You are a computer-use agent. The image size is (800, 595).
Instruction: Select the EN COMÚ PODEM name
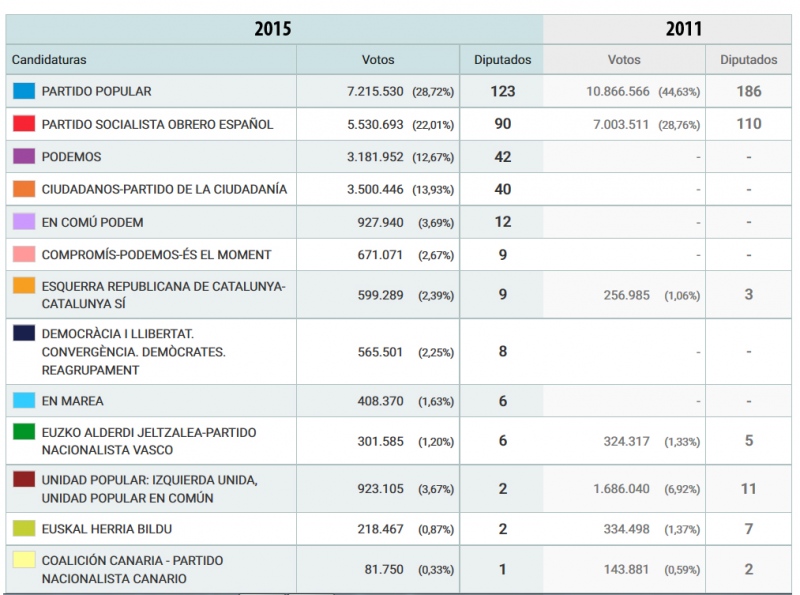click(x=92, y=222)
